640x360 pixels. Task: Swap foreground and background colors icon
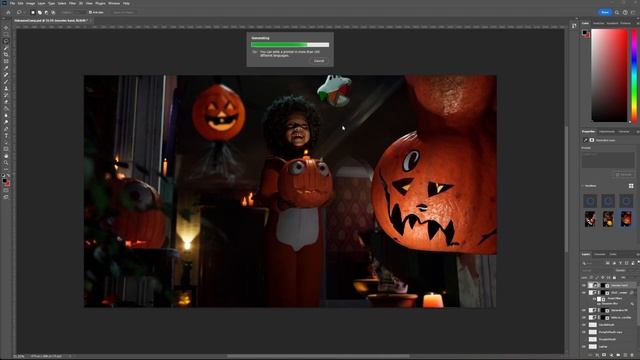point(8,175)
